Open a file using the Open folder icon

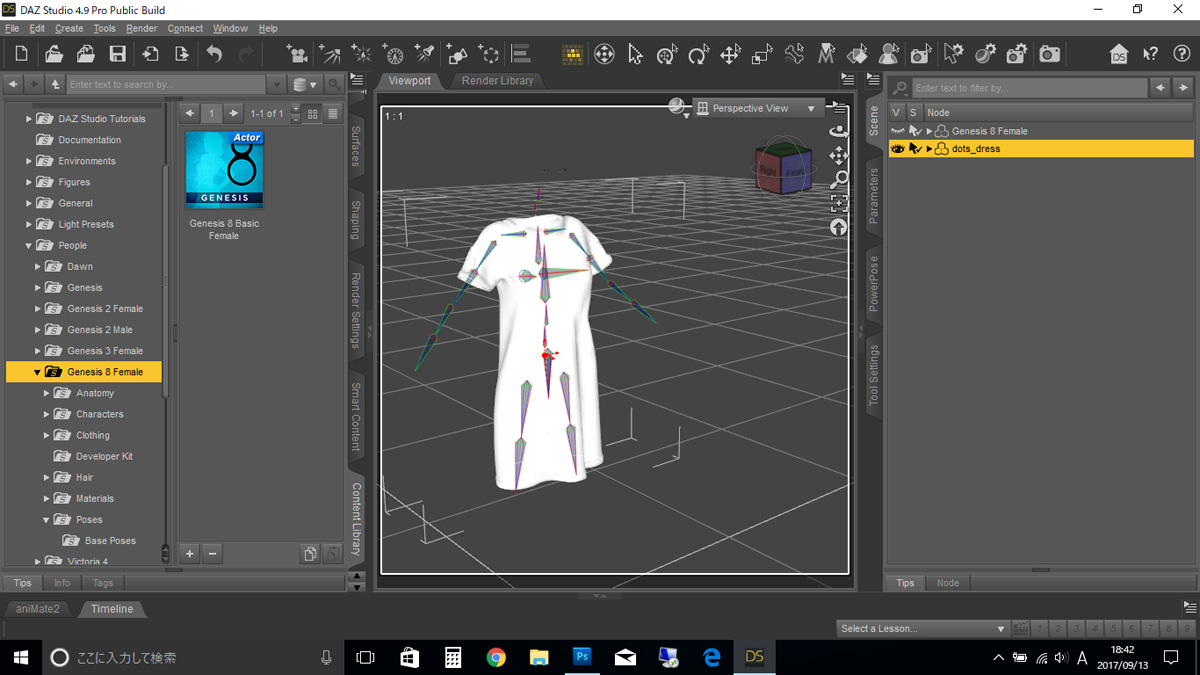pyautogui.click(x=54, y=54)
